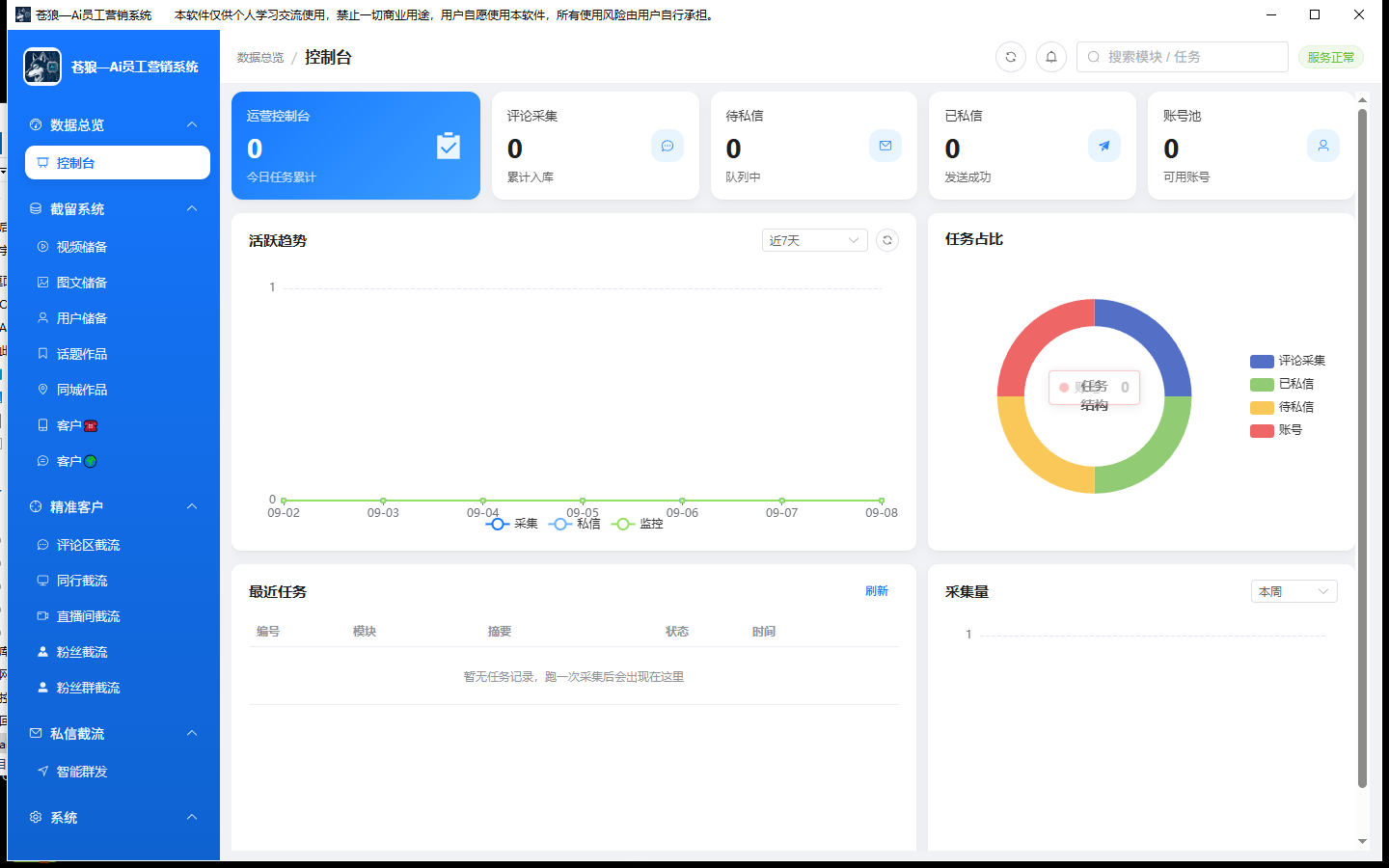Click the 服务正常 status badge
1389x868 pixels.
[1331, 57]
